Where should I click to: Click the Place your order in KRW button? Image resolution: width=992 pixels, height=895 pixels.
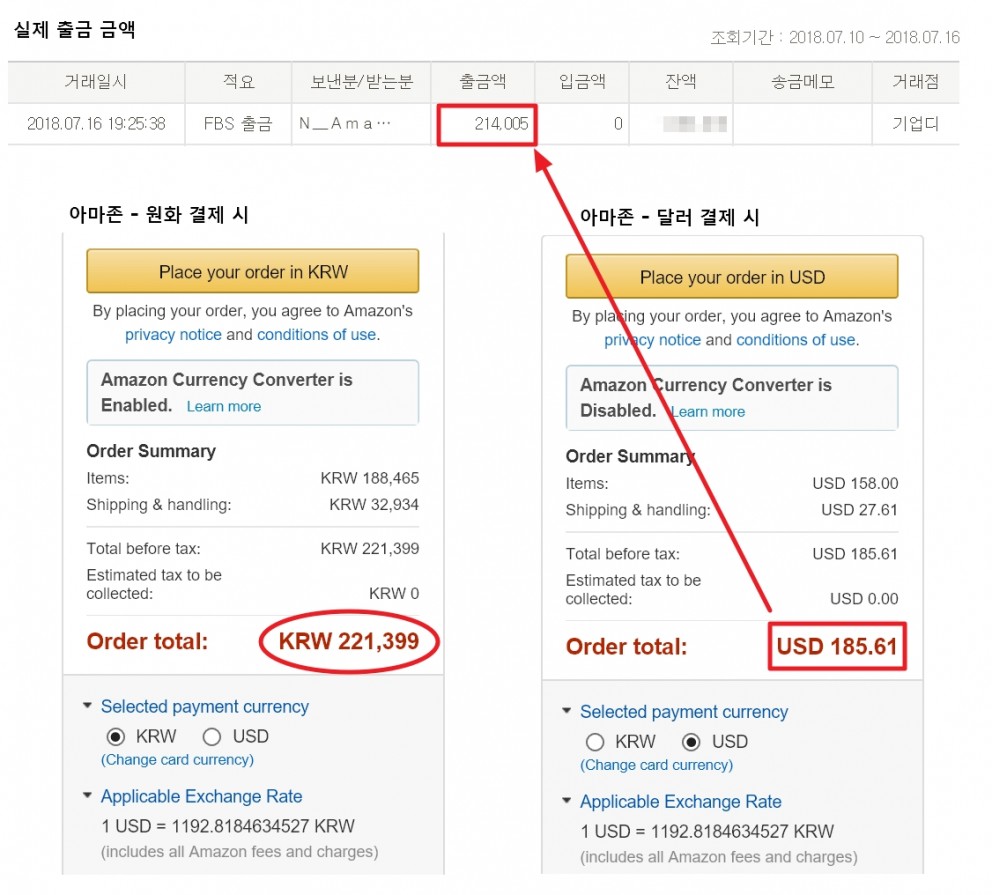(x=252, y=272)
